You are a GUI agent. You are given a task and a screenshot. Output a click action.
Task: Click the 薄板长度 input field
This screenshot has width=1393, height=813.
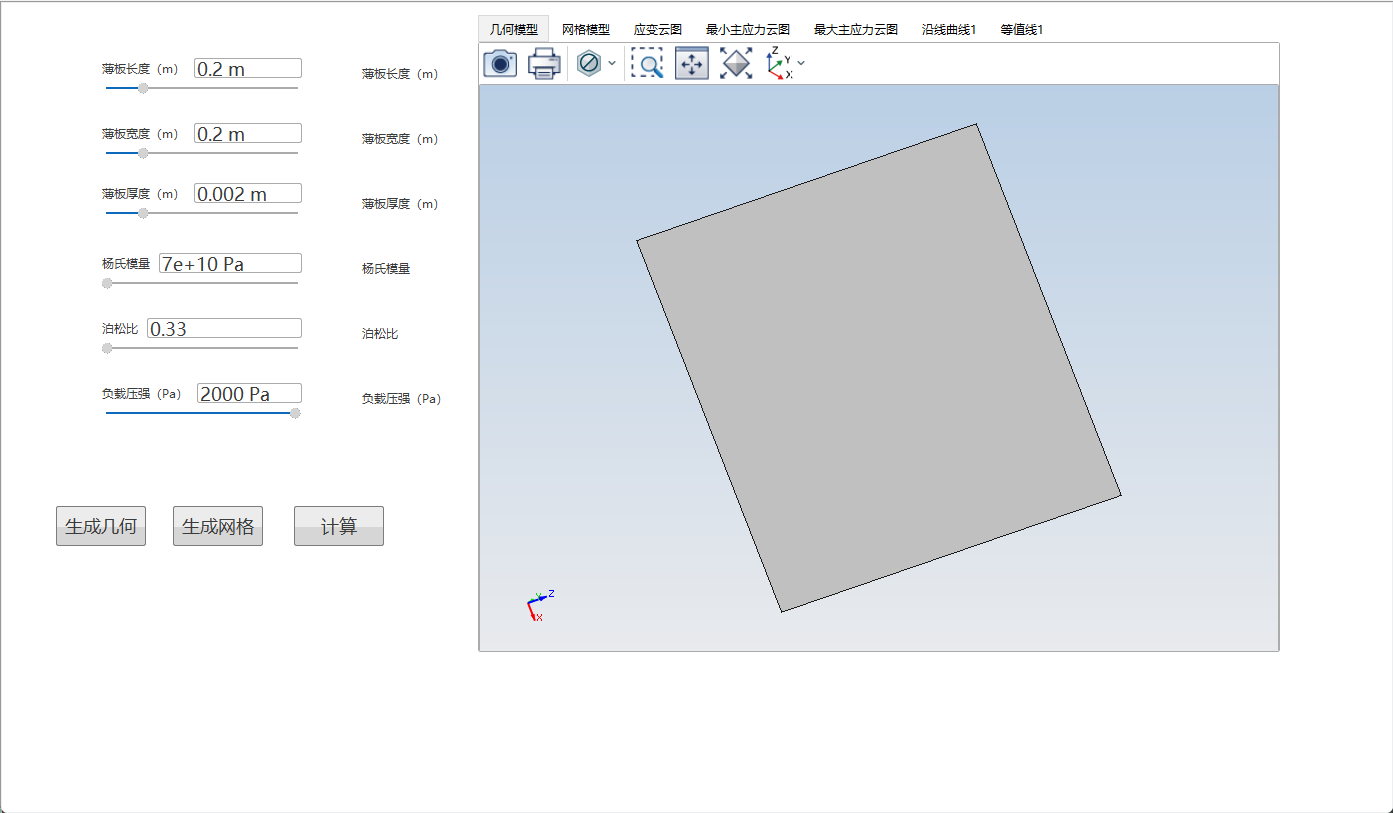click(248, 68)
